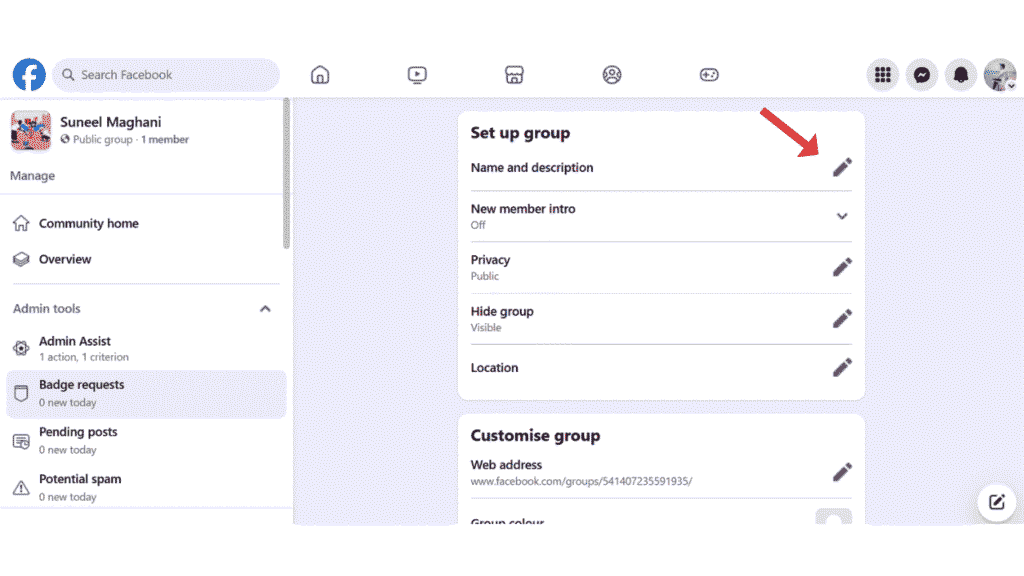1024x576 pixels.
Task: Open the Marketplace icon
Action: point(514,75)
